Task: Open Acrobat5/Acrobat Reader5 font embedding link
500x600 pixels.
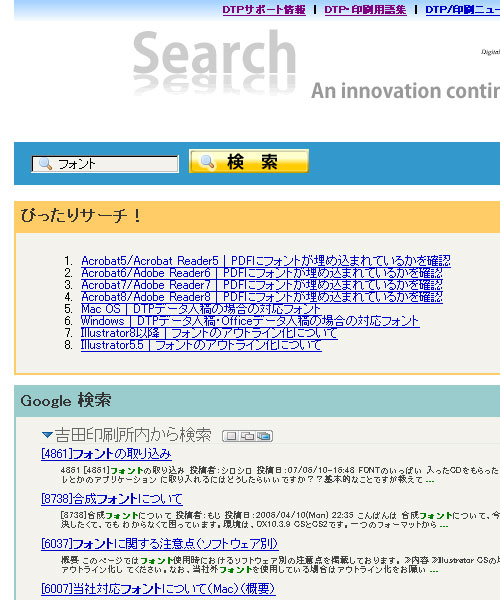Action: (x=266, y=261)
